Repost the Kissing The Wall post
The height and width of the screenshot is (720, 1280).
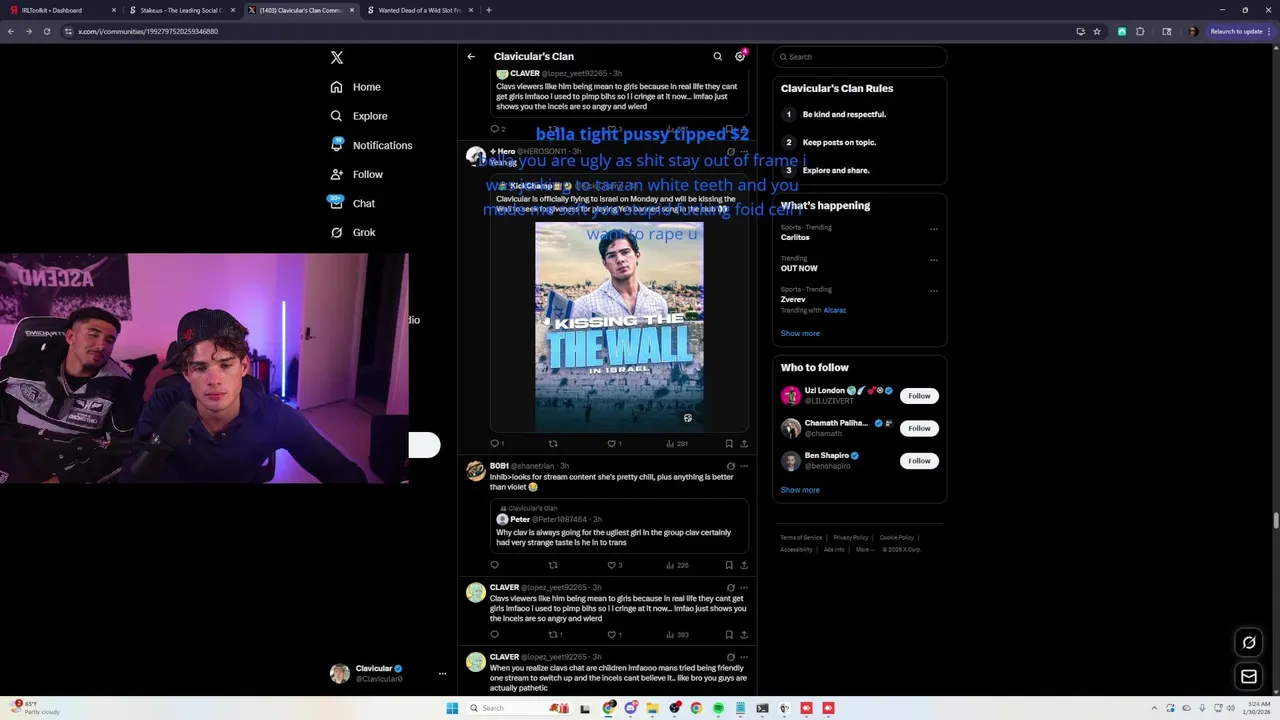[553, 443]
